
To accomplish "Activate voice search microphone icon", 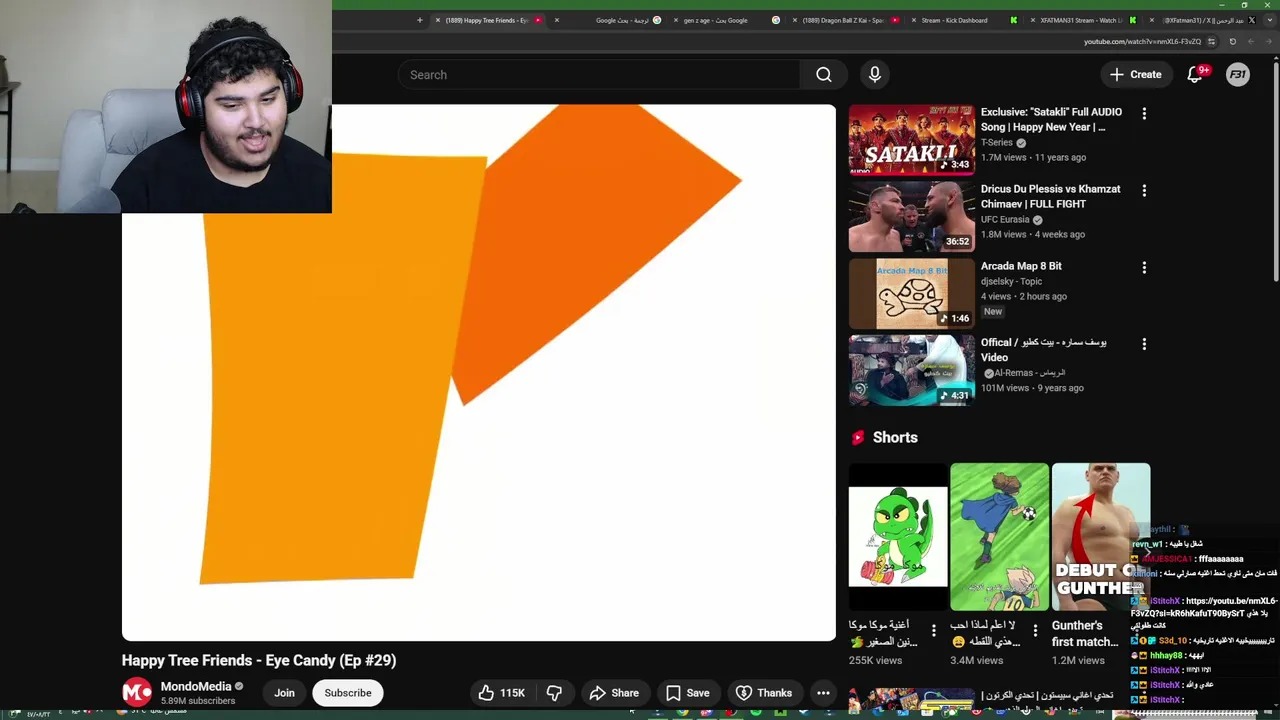I will (875, 75).
